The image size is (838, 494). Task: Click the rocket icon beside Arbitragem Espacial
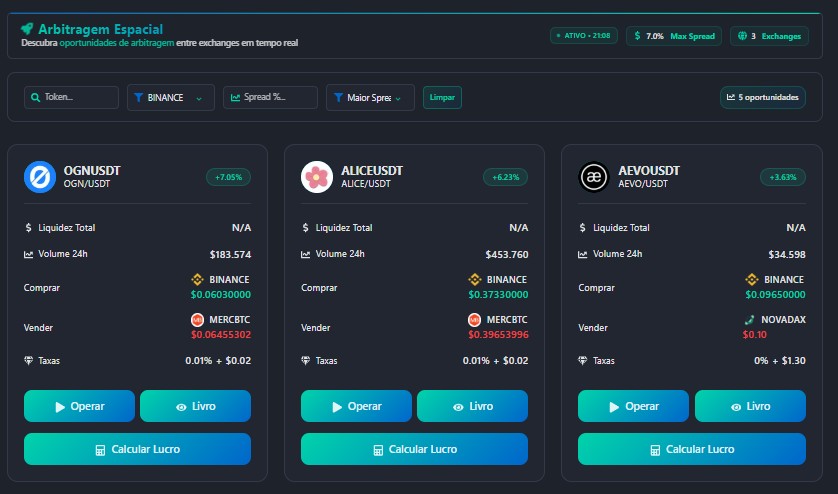(28, 29)
